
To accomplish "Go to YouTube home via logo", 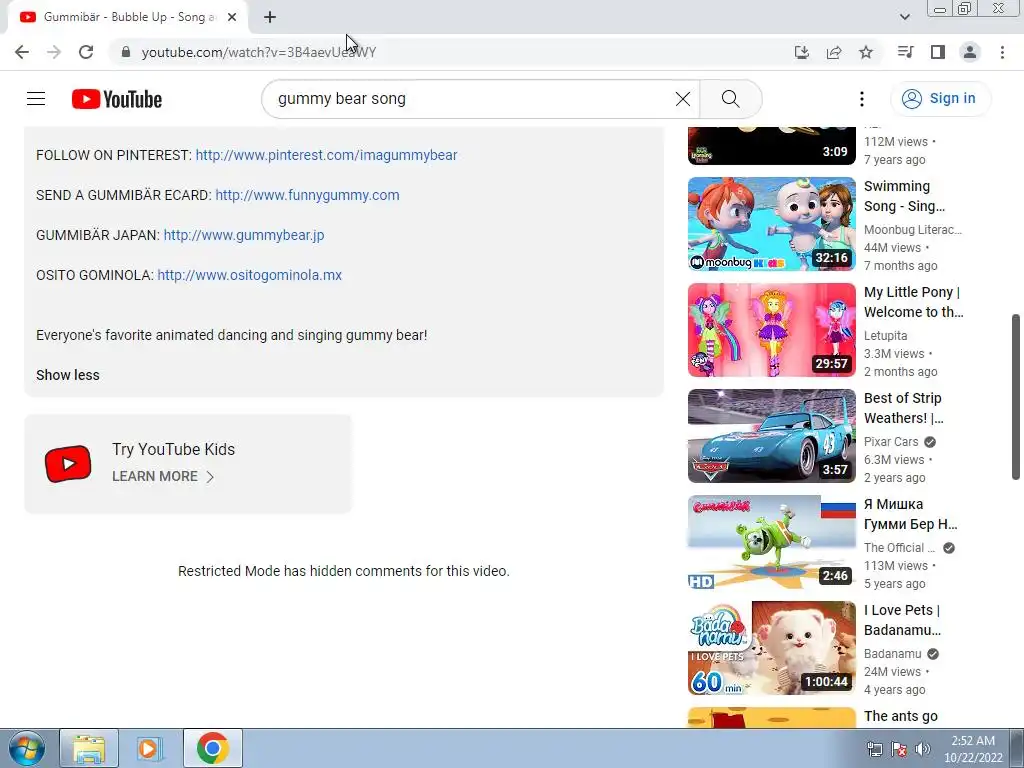I will pyautogui.click(x=117, y=99).
